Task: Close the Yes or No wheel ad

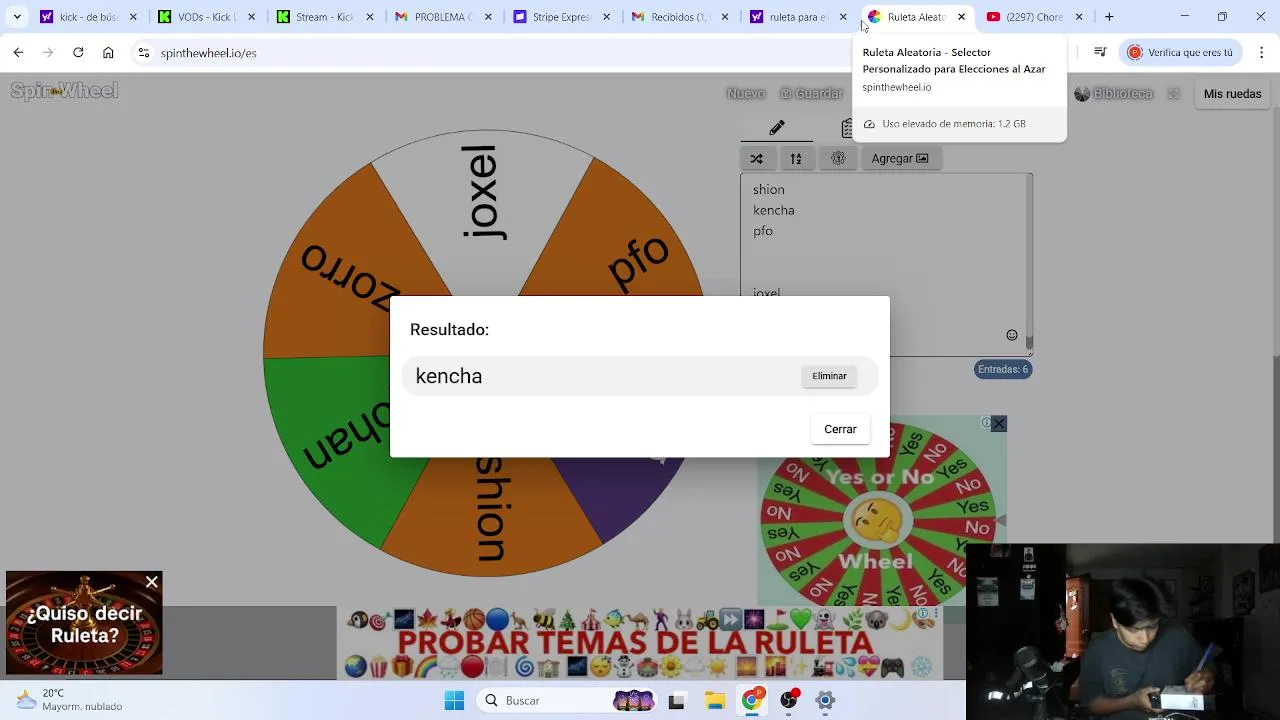Action: pos(999,424)
